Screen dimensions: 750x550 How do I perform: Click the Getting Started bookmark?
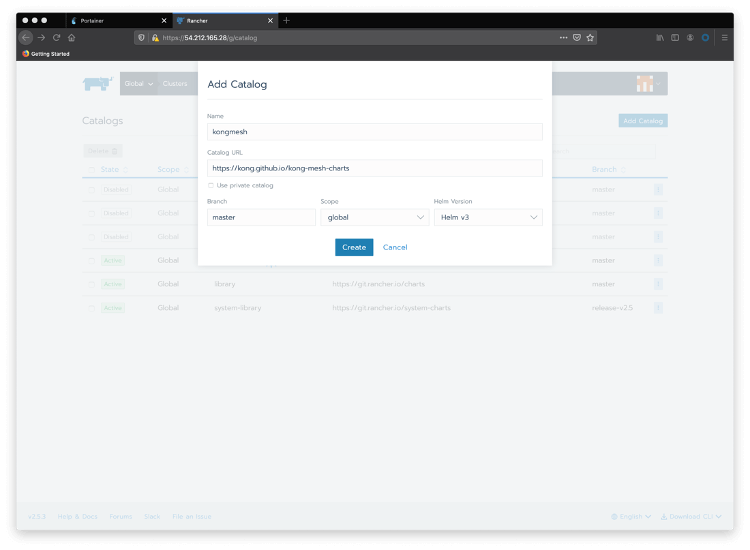click(46, 54)
